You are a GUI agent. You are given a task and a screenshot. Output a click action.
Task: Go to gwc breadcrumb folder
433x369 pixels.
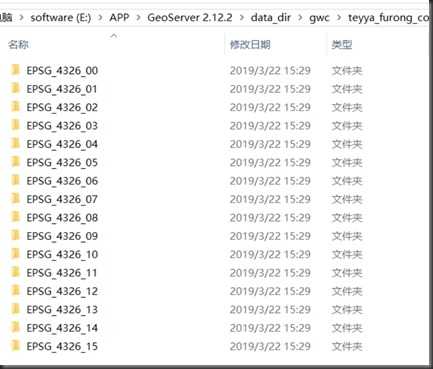coord(319,18)
